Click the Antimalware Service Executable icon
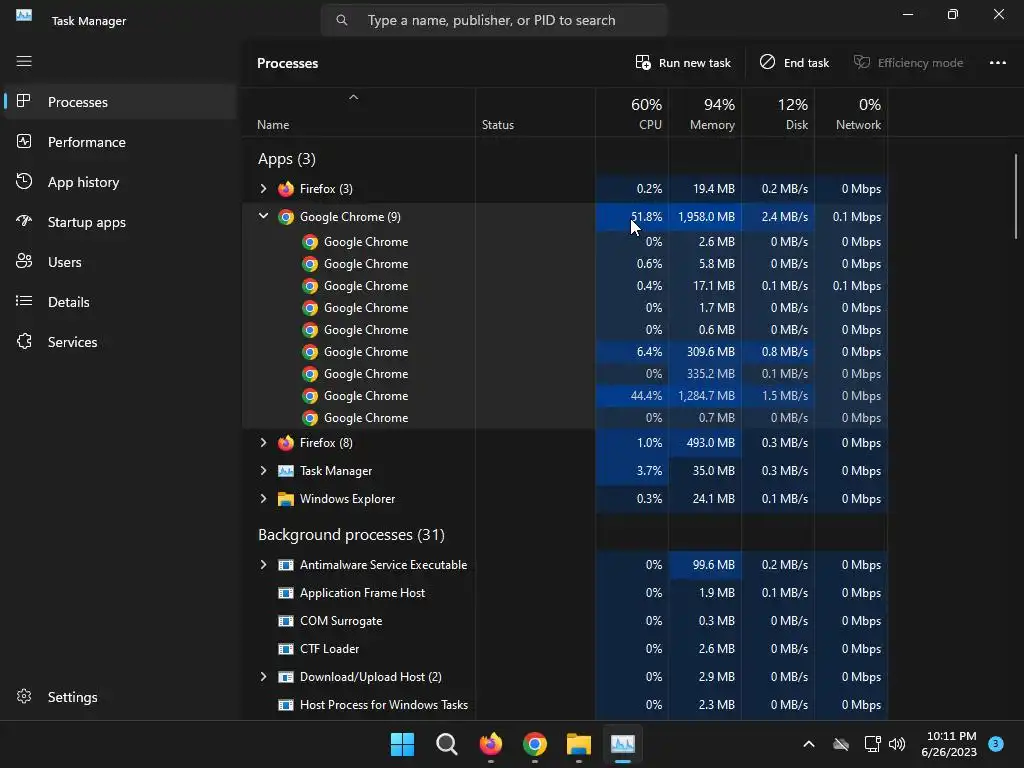Screen dimensions: 1024x768 coord(285,565)
